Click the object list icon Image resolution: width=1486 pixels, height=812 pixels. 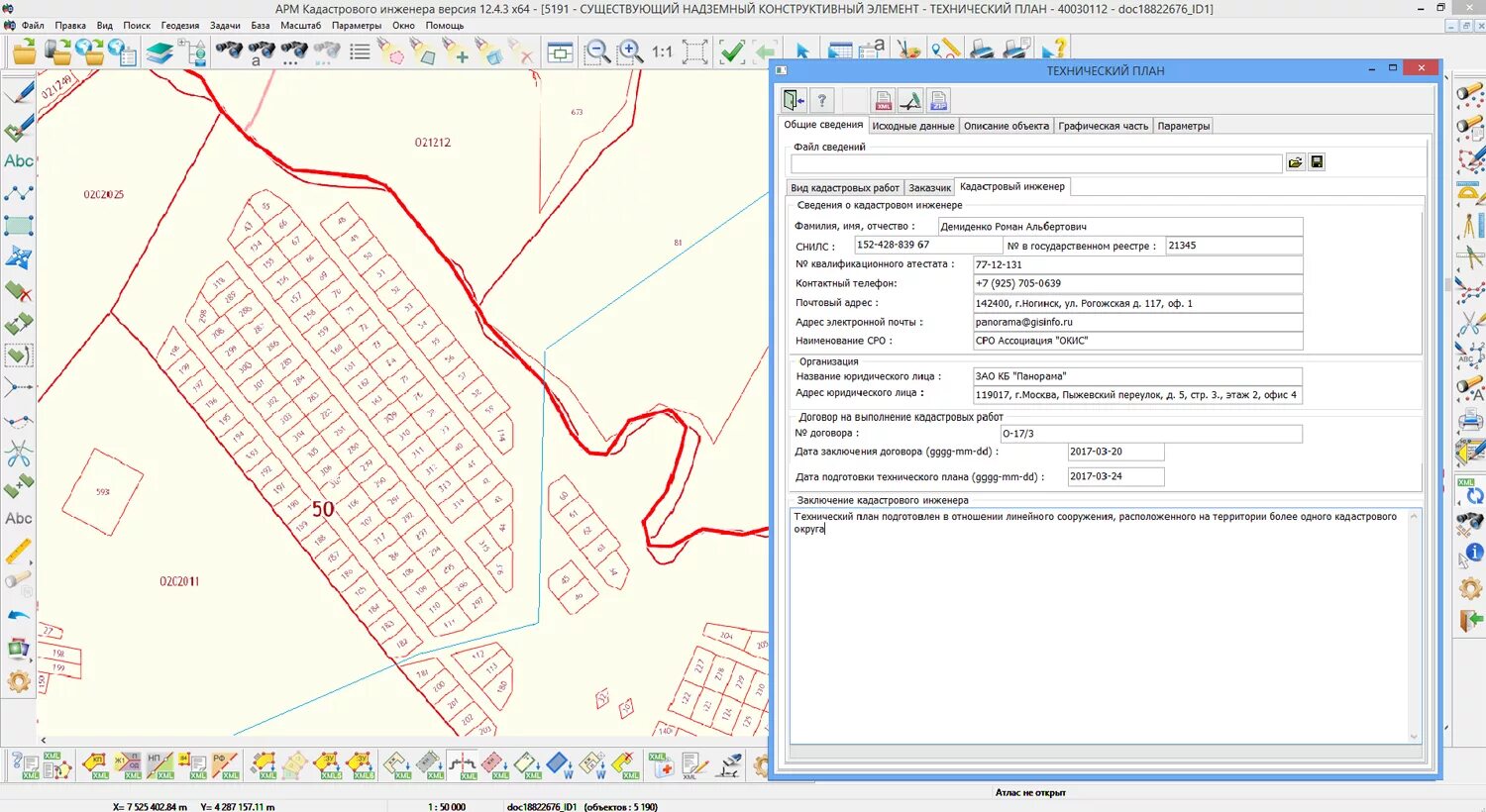tap(360, 51)
